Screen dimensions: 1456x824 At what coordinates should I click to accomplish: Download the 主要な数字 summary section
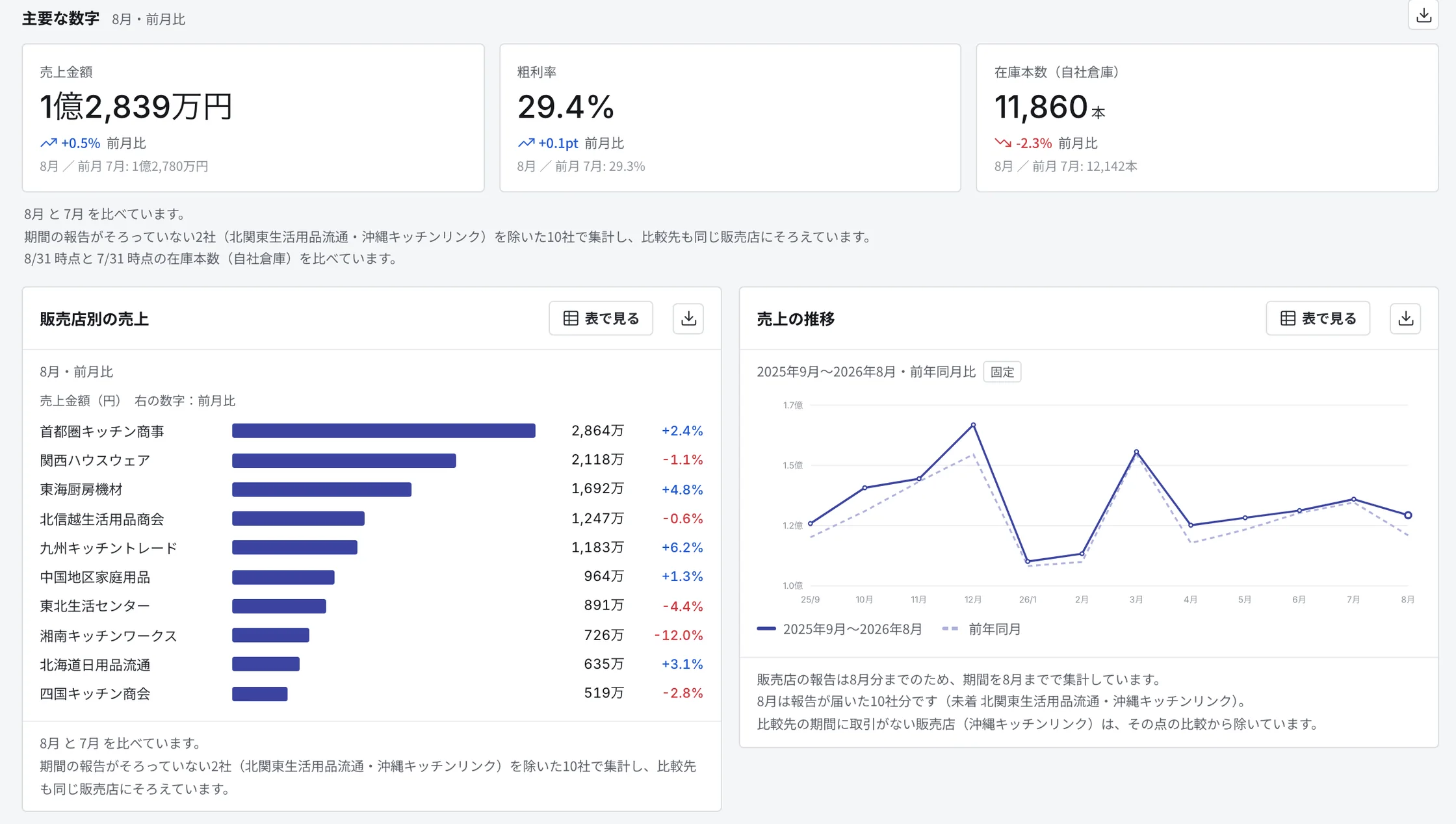click(1423, 15)
